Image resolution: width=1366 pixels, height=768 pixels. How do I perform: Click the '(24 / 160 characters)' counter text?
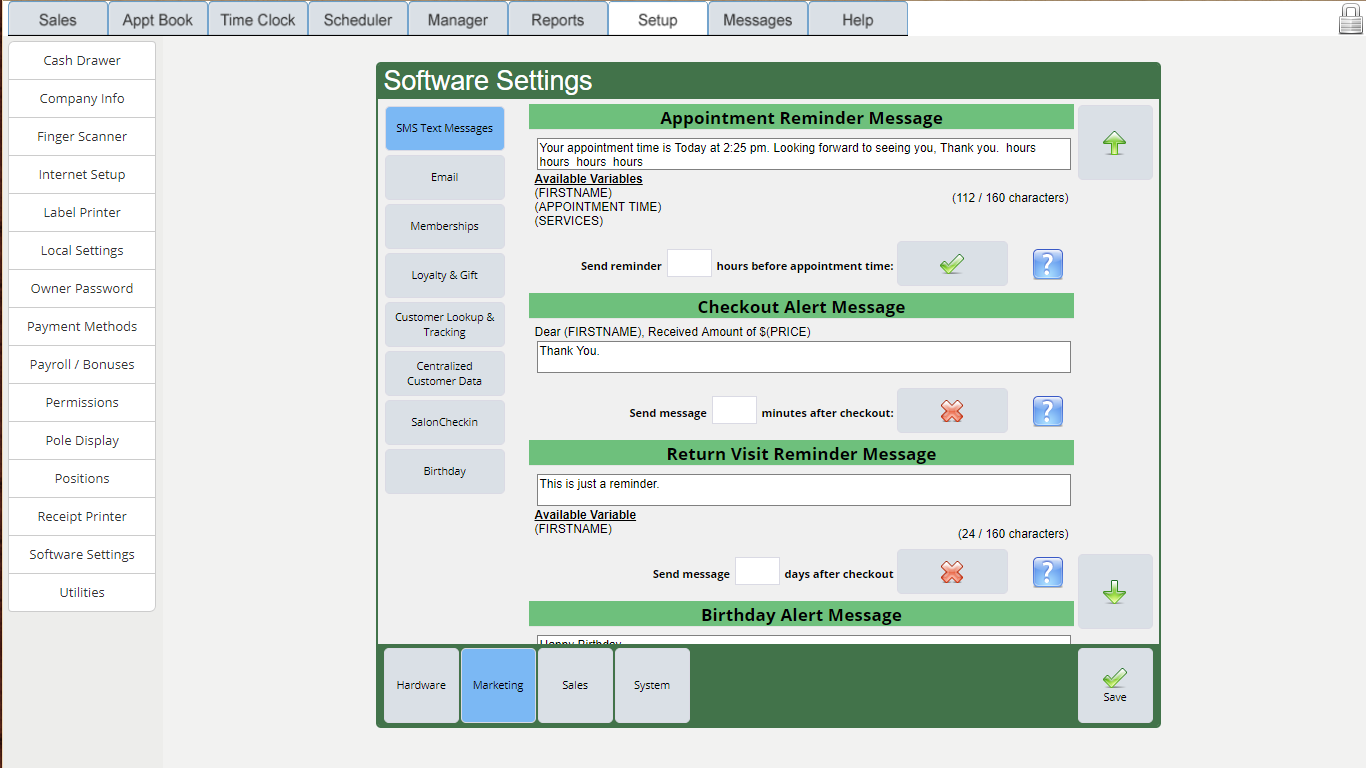point(1013,534)
